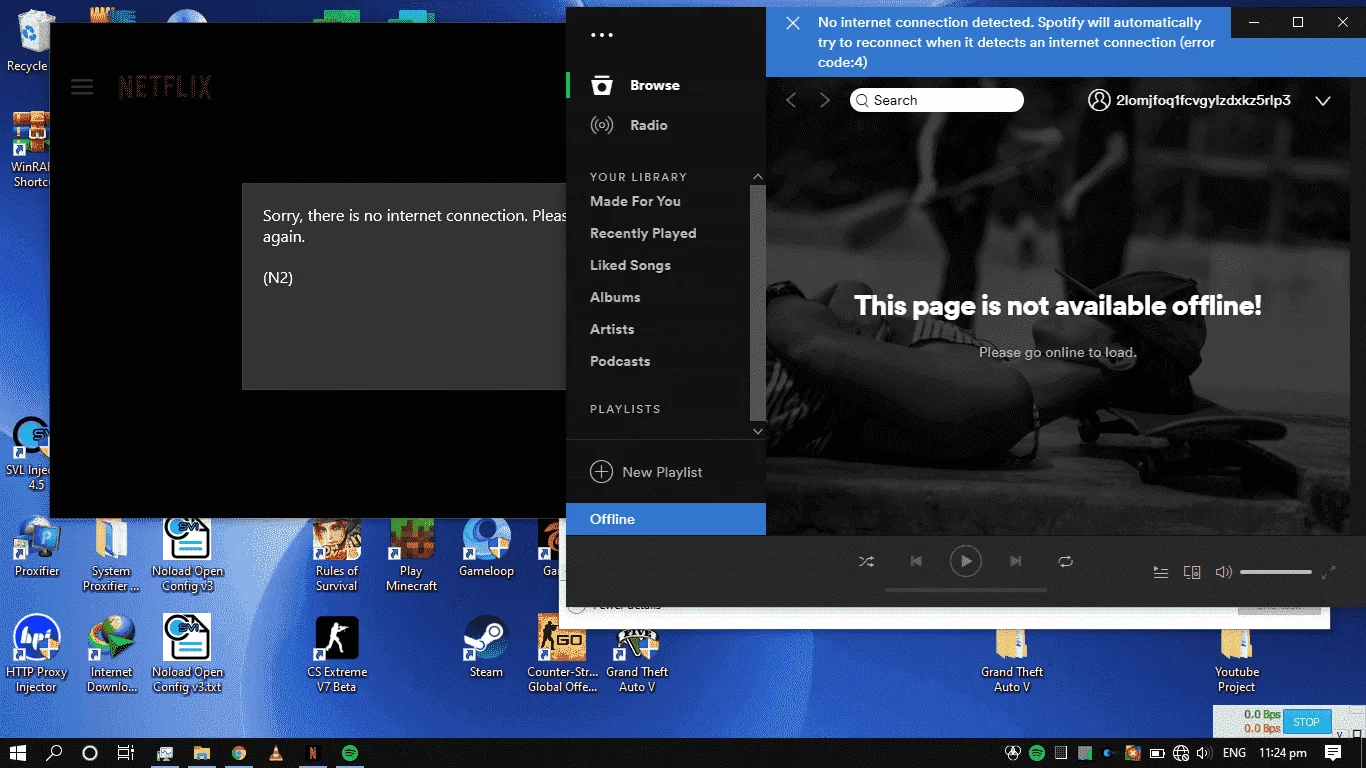Toggle shuffle in Spotify player
This screenshot has height=768, width=1366.
point(866,561)
